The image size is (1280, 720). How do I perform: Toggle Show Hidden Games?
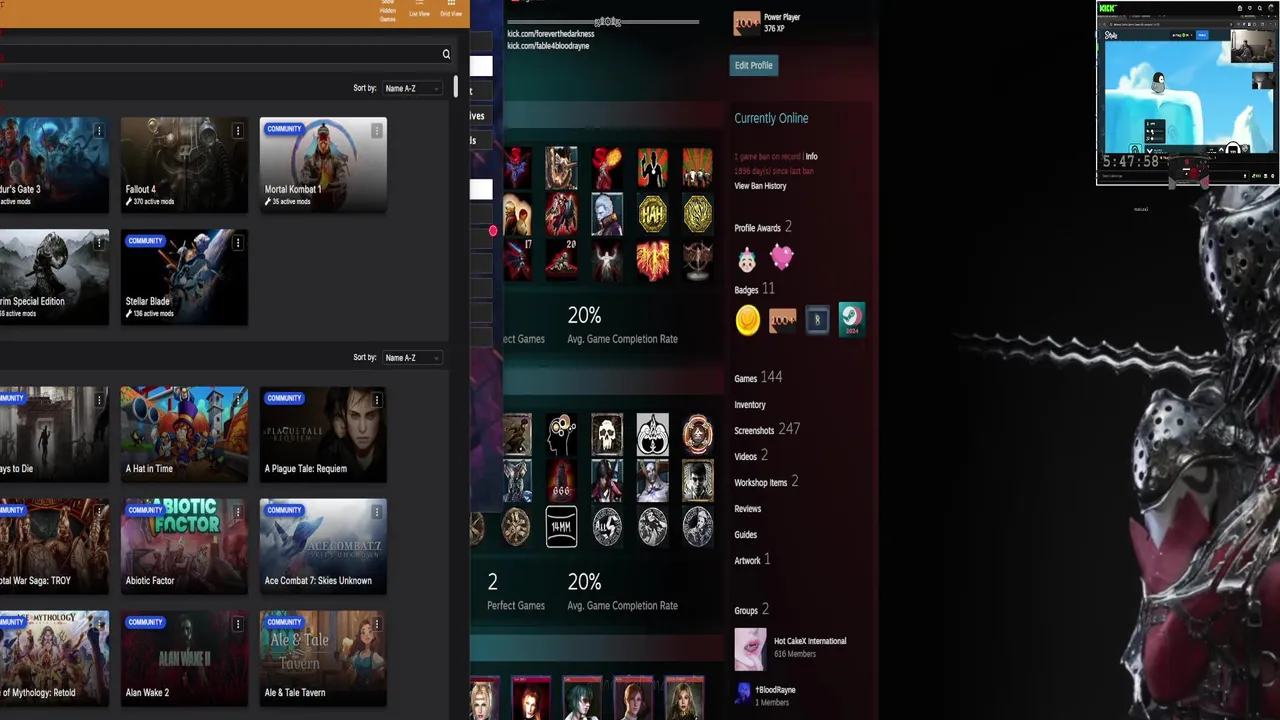tap(388, 11)
